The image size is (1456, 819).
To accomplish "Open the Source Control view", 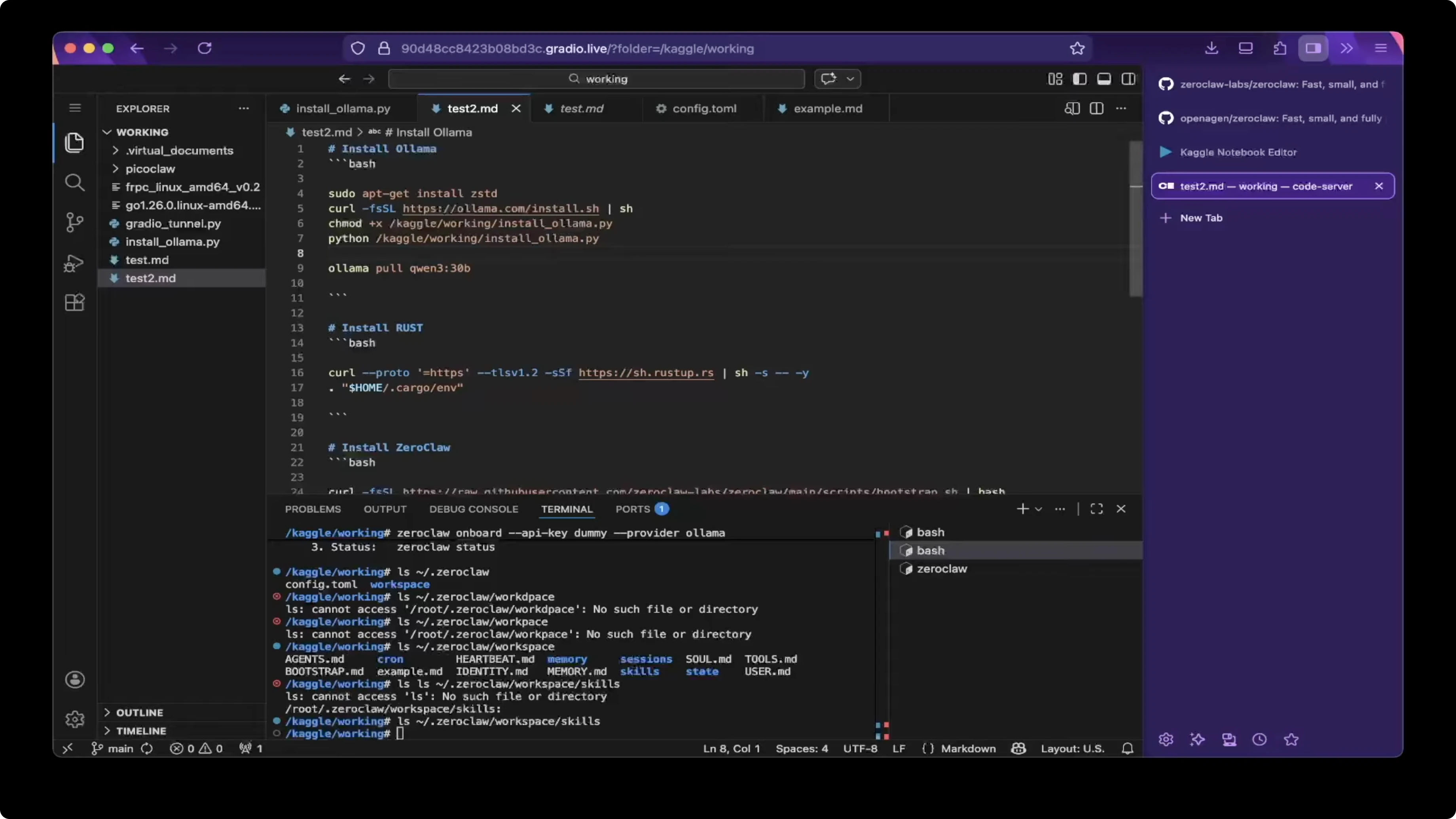I will 74,222.
